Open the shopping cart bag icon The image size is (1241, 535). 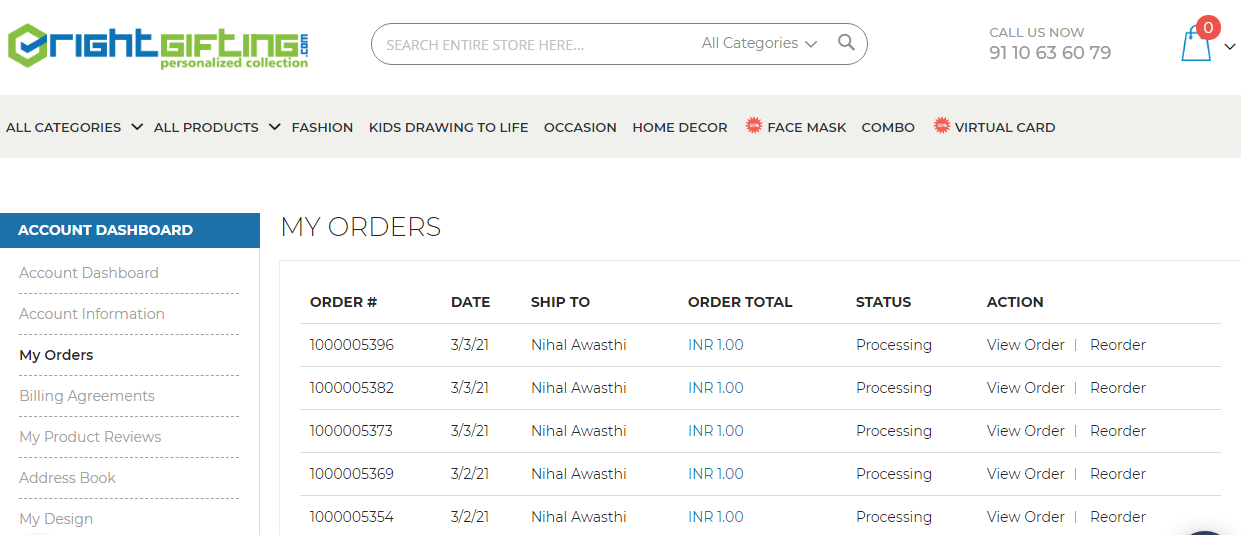[x=1196, y=45]
